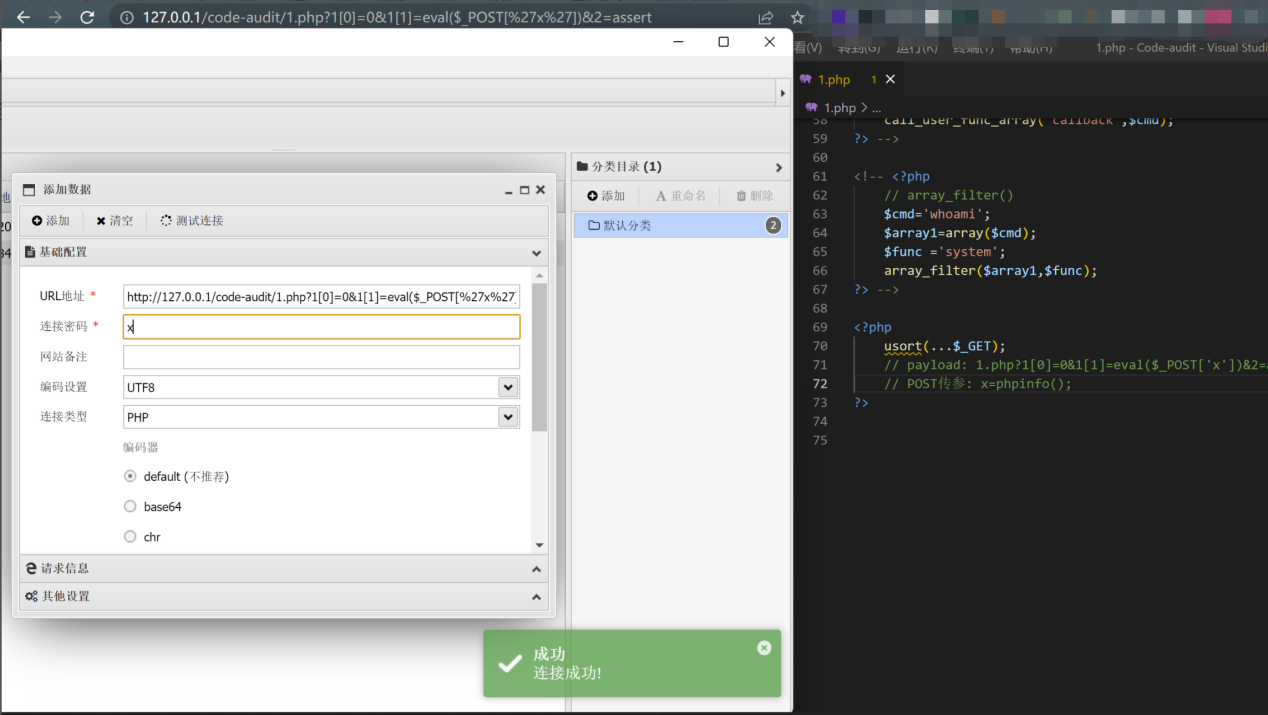Click the form scrollbar down arrow
Viewport: 1268px width, 715px height.
(x=540, y=545)
